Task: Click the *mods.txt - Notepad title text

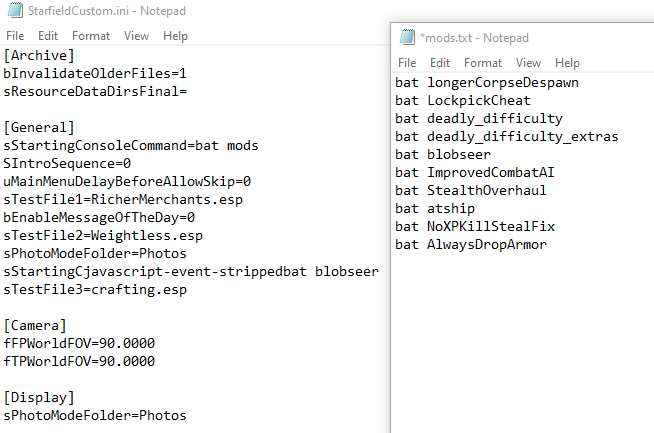Action: [474, 38]
